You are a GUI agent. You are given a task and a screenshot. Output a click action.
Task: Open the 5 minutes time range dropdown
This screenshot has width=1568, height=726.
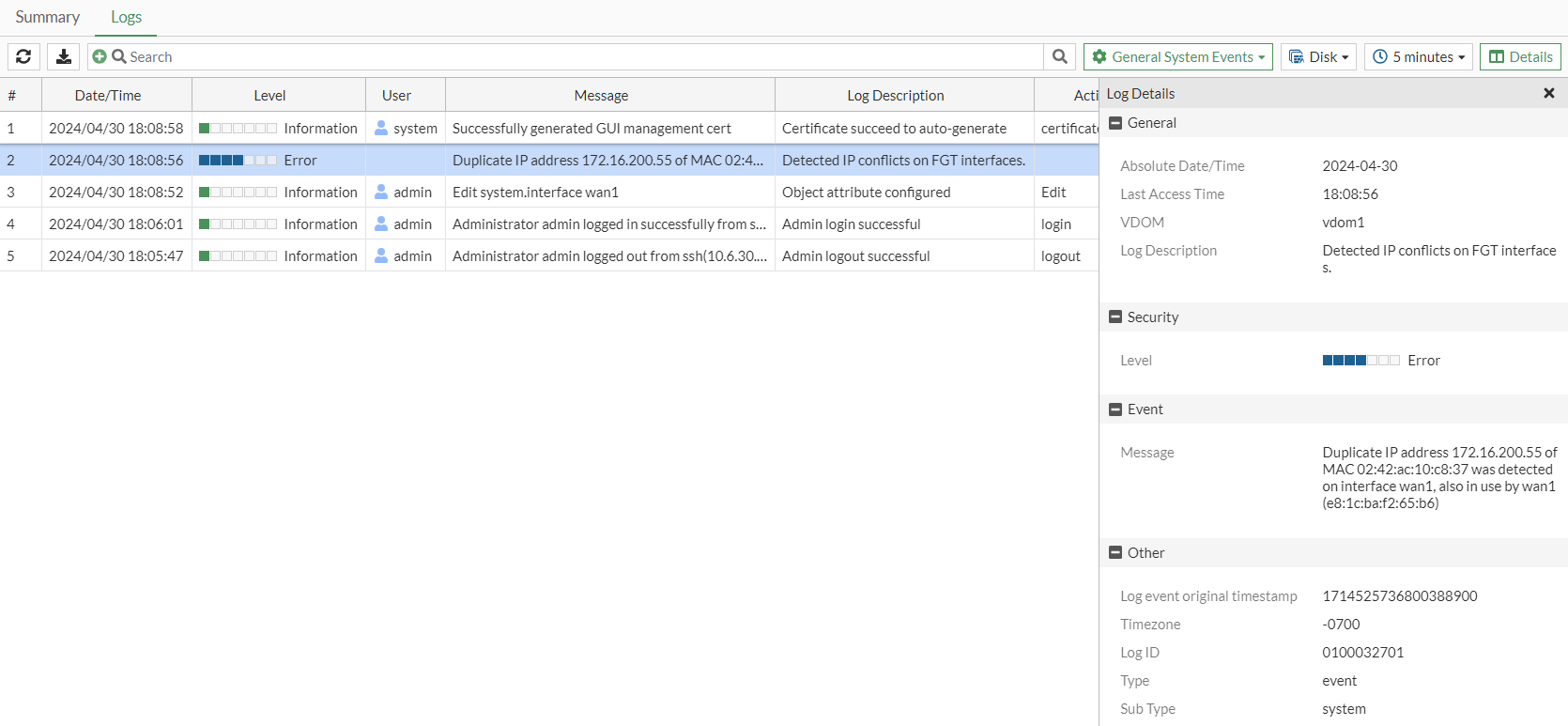(x=1418, y=56)
